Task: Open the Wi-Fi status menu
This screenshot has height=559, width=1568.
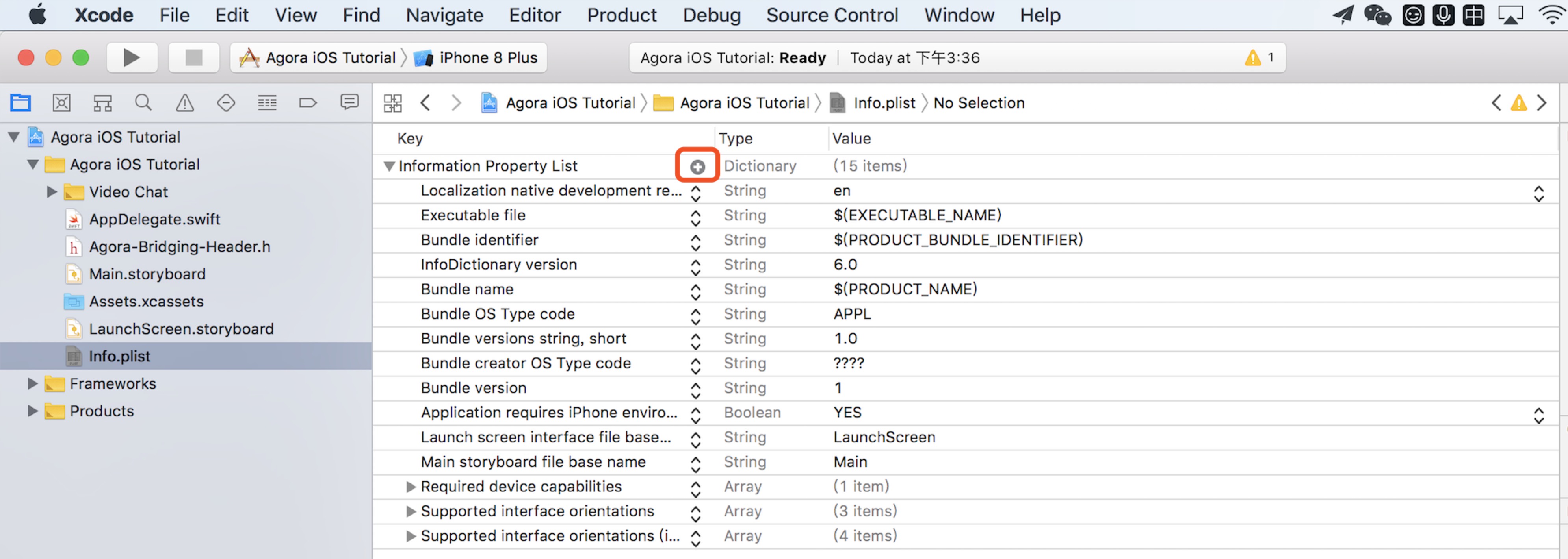Action: point(1552,15)
